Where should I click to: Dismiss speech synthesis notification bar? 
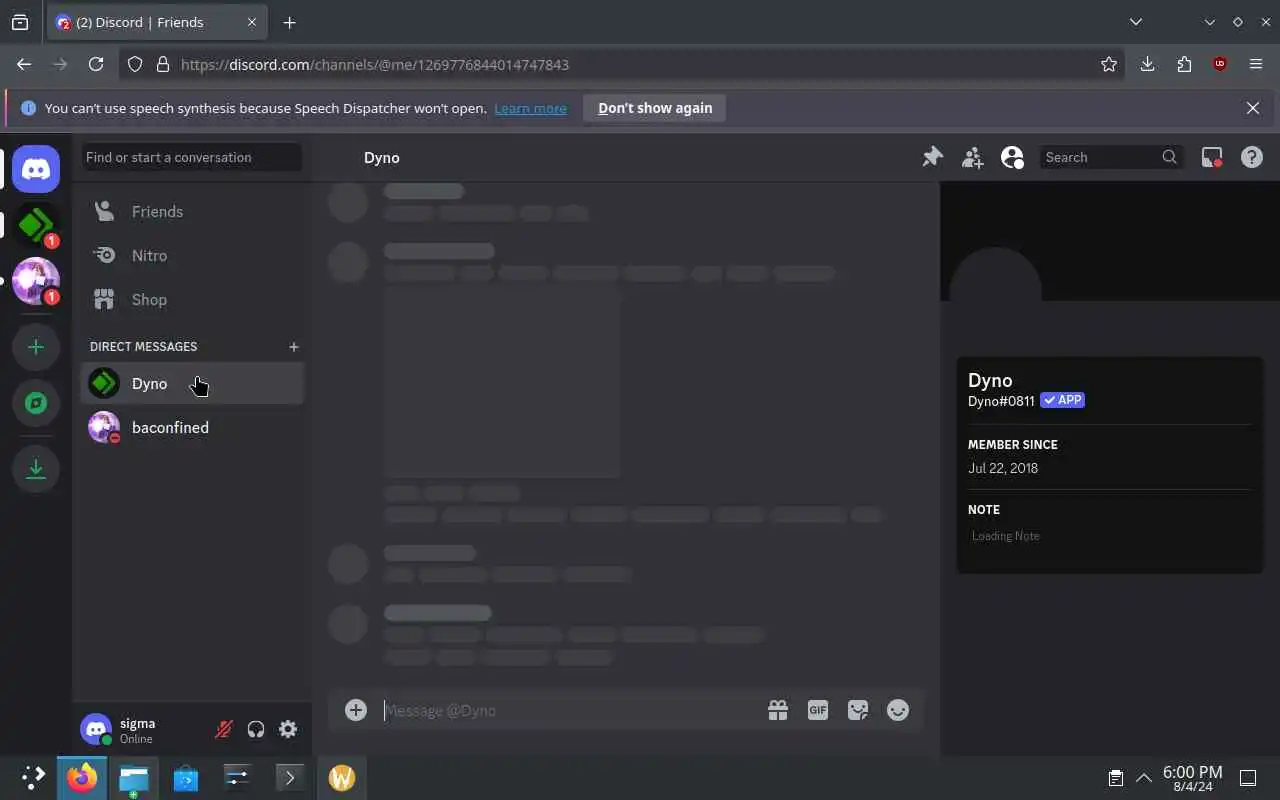(1253, 108)
